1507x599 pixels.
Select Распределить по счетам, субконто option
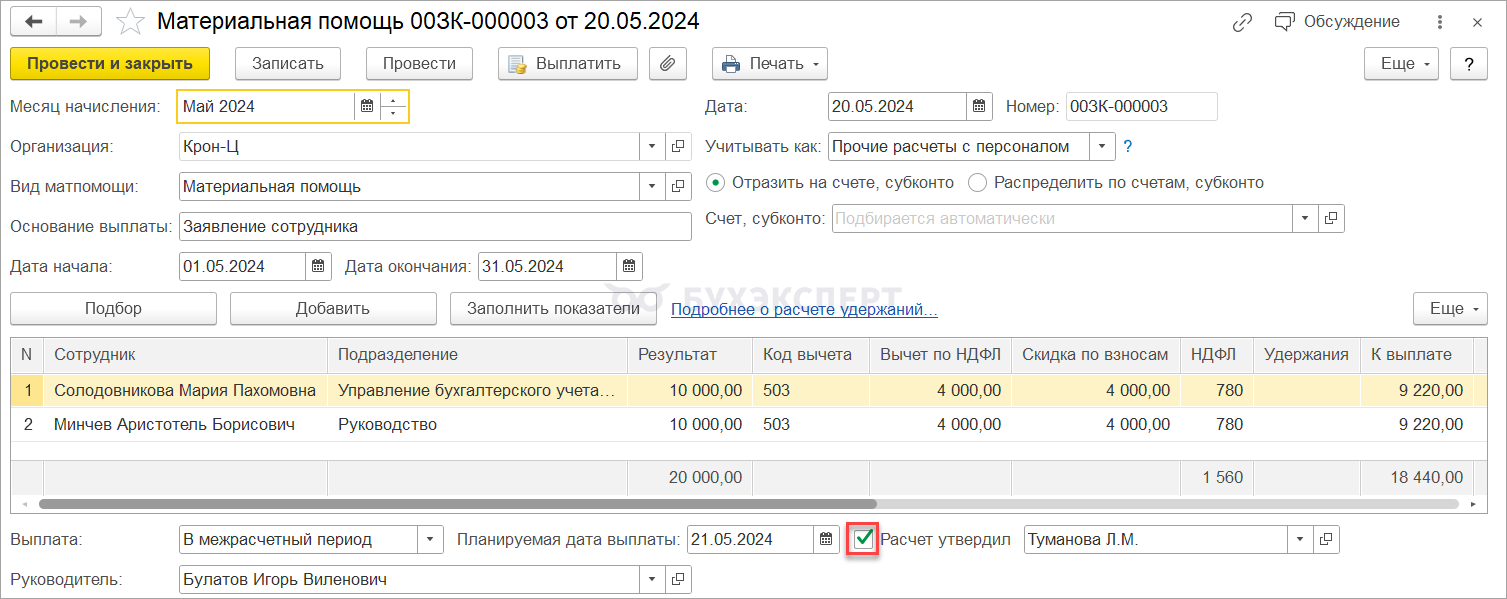click(977, 182)
